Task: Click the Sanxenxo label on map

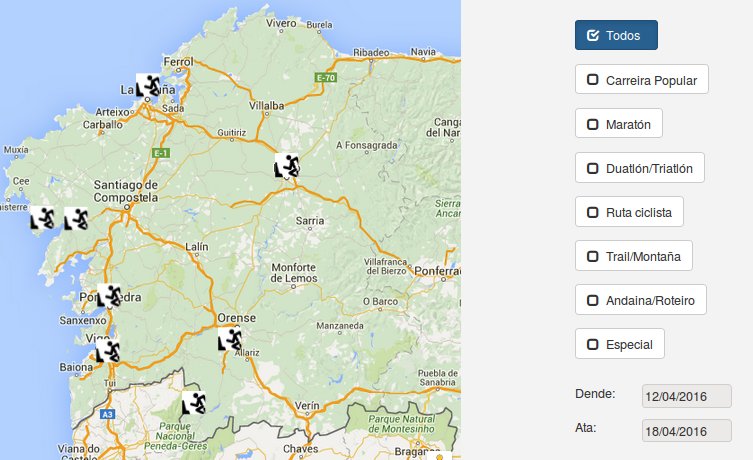Action: pos(83,320)
